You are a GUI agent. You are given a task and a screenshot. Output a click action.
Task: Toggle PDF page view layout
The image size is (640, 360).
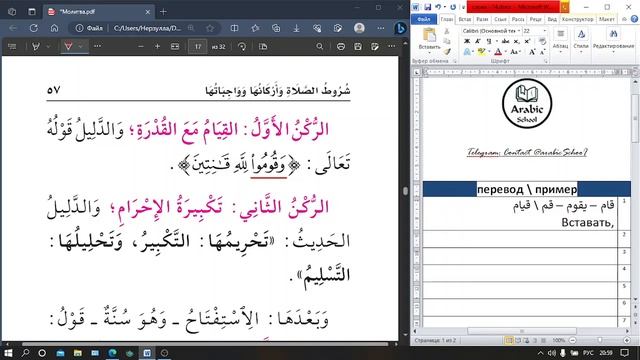coord(263,47)
